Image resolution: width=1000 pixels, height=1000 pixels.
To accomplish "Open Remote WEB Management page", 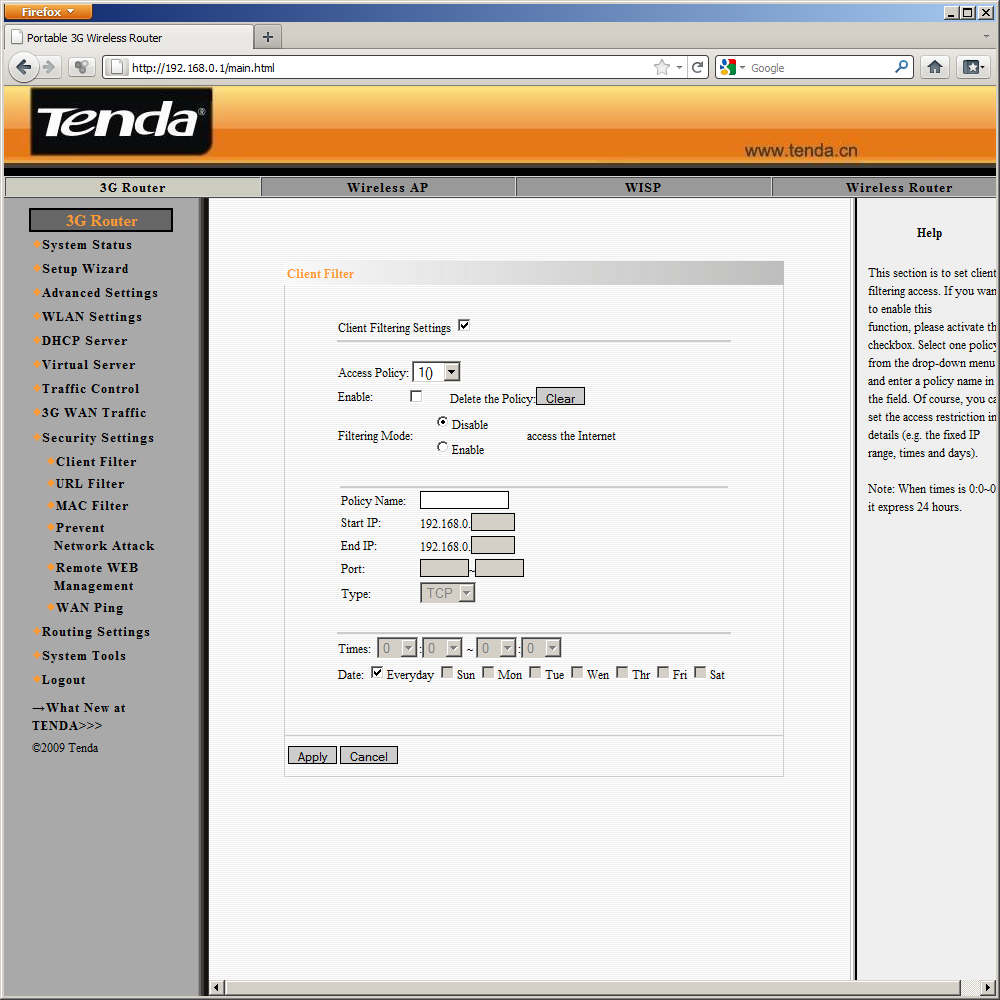I will (96, 577).
